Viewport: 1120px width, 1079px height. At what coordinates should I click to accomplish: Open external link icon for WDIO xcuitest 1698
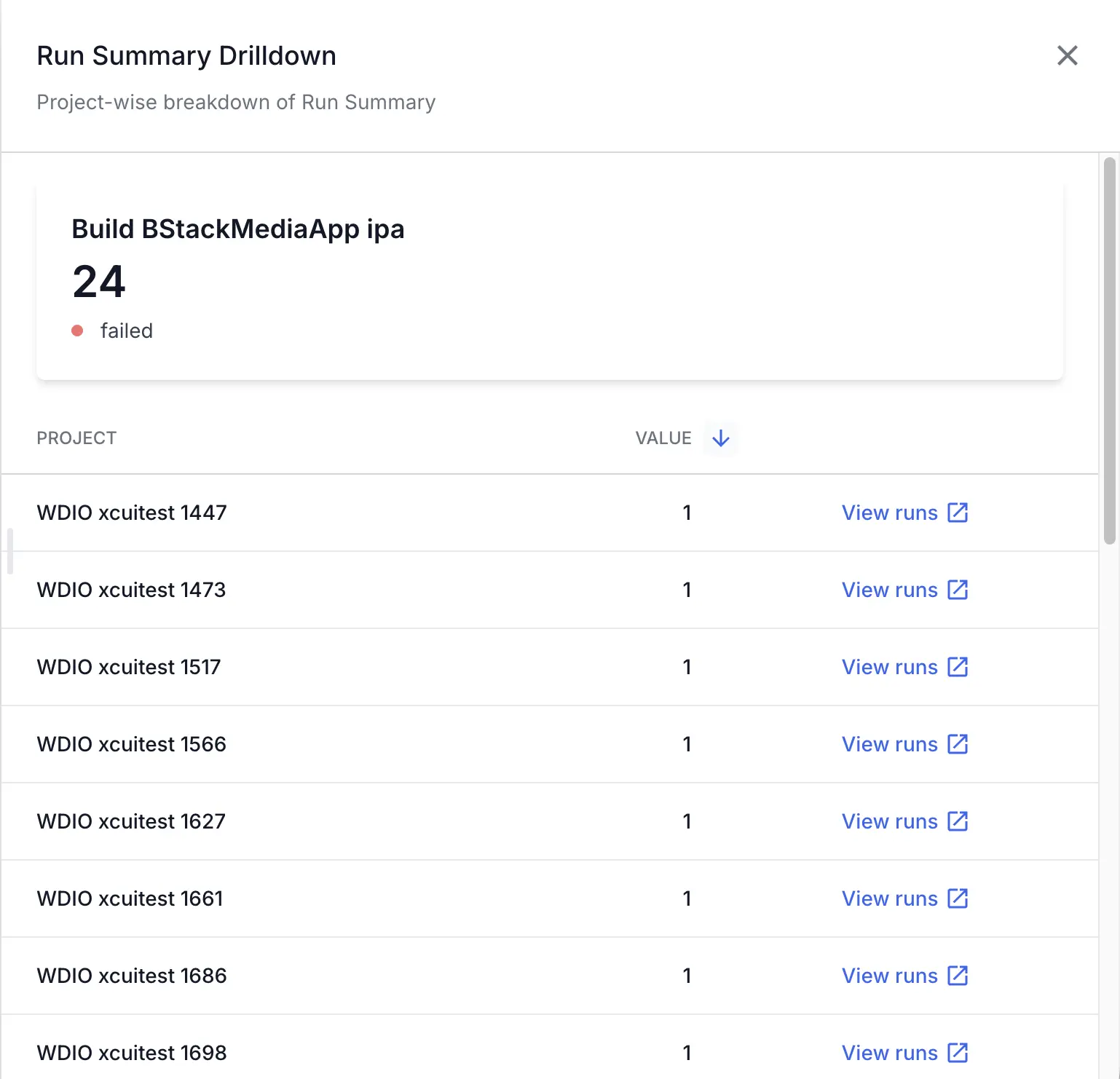pos(958,1053)
